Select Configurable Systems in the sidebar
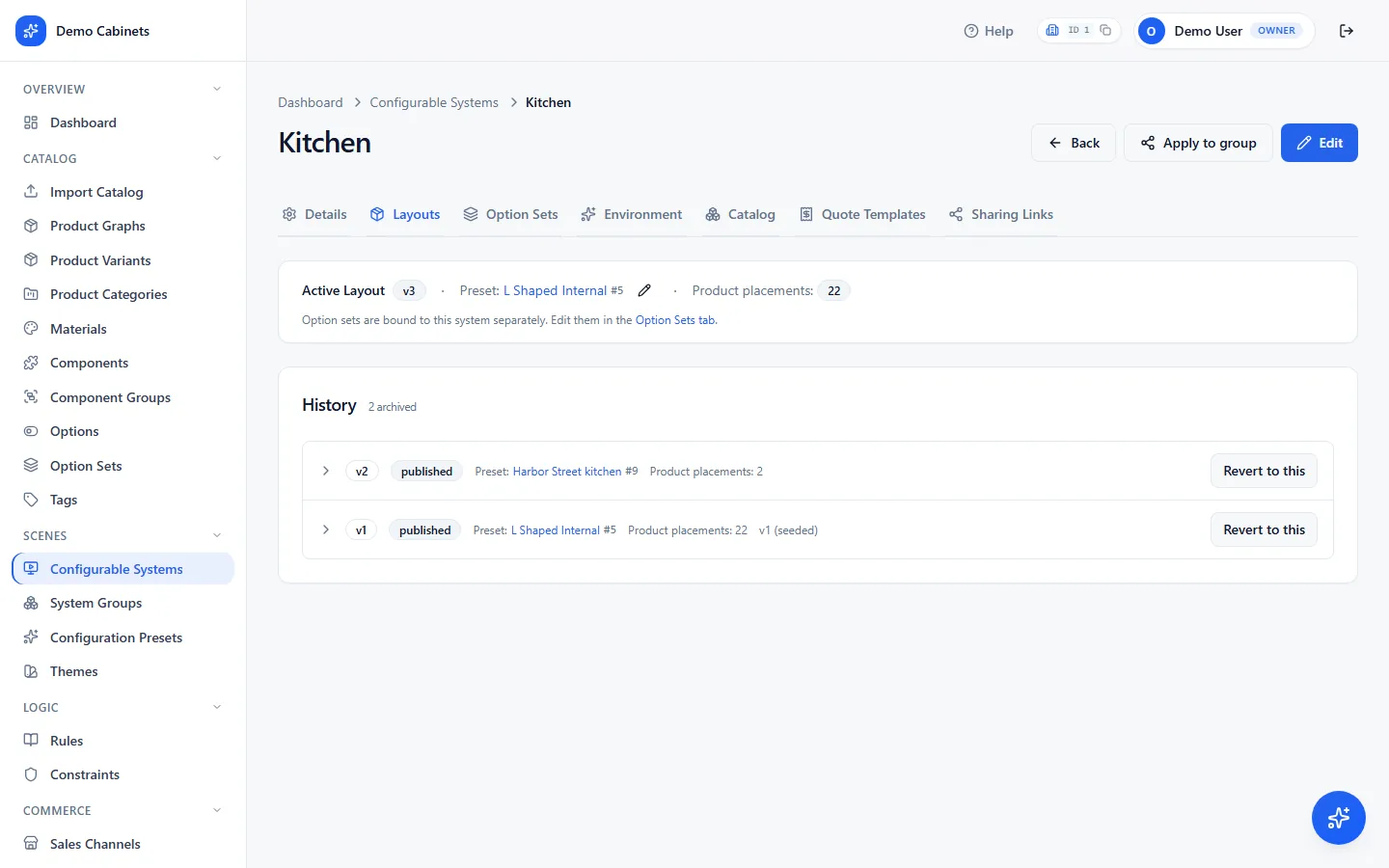The height and width of the screenshot is (868, 1389). point(123,569)
